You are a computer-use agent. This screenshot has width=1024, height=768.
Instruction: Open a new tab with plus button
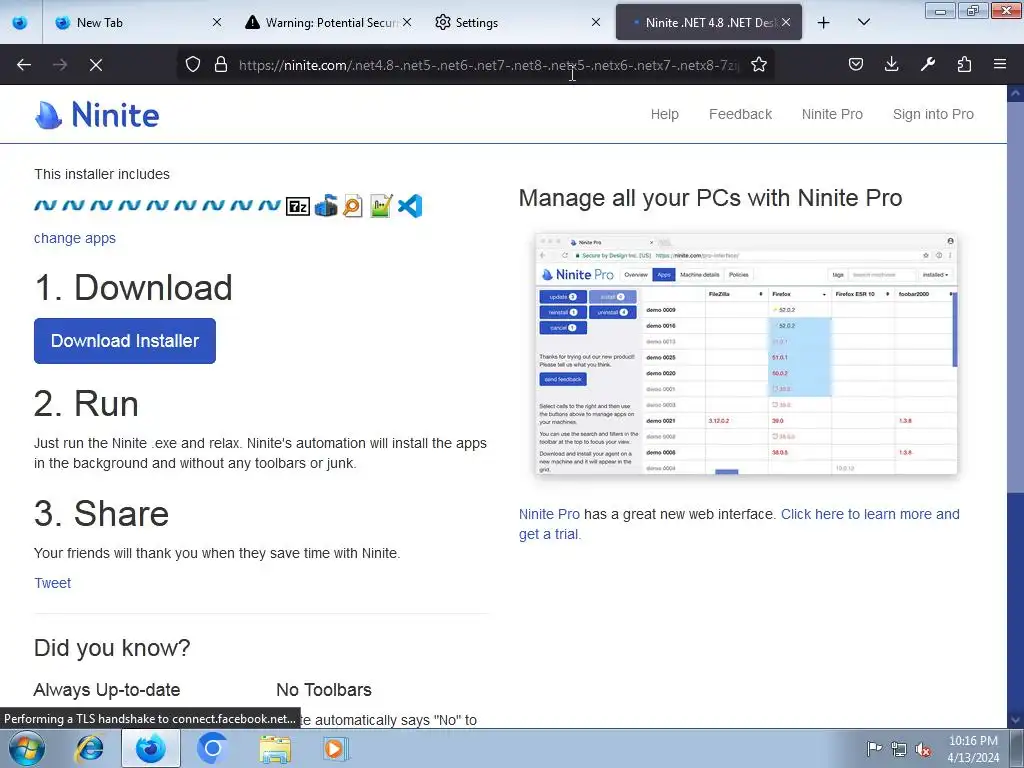tap(824, 23)
